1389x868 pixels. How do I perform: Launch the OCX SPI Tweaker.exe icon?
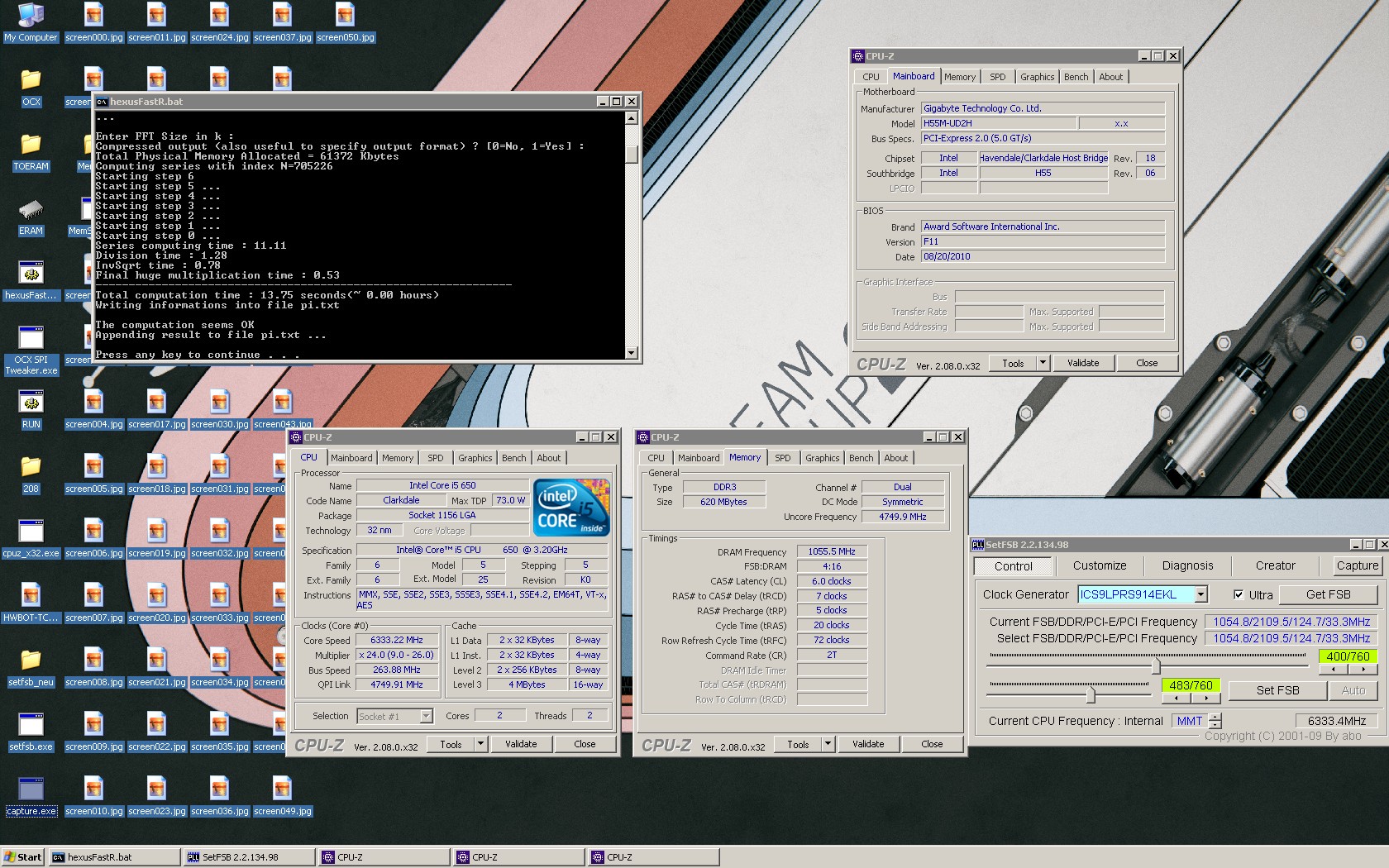[x=31, y=350]
